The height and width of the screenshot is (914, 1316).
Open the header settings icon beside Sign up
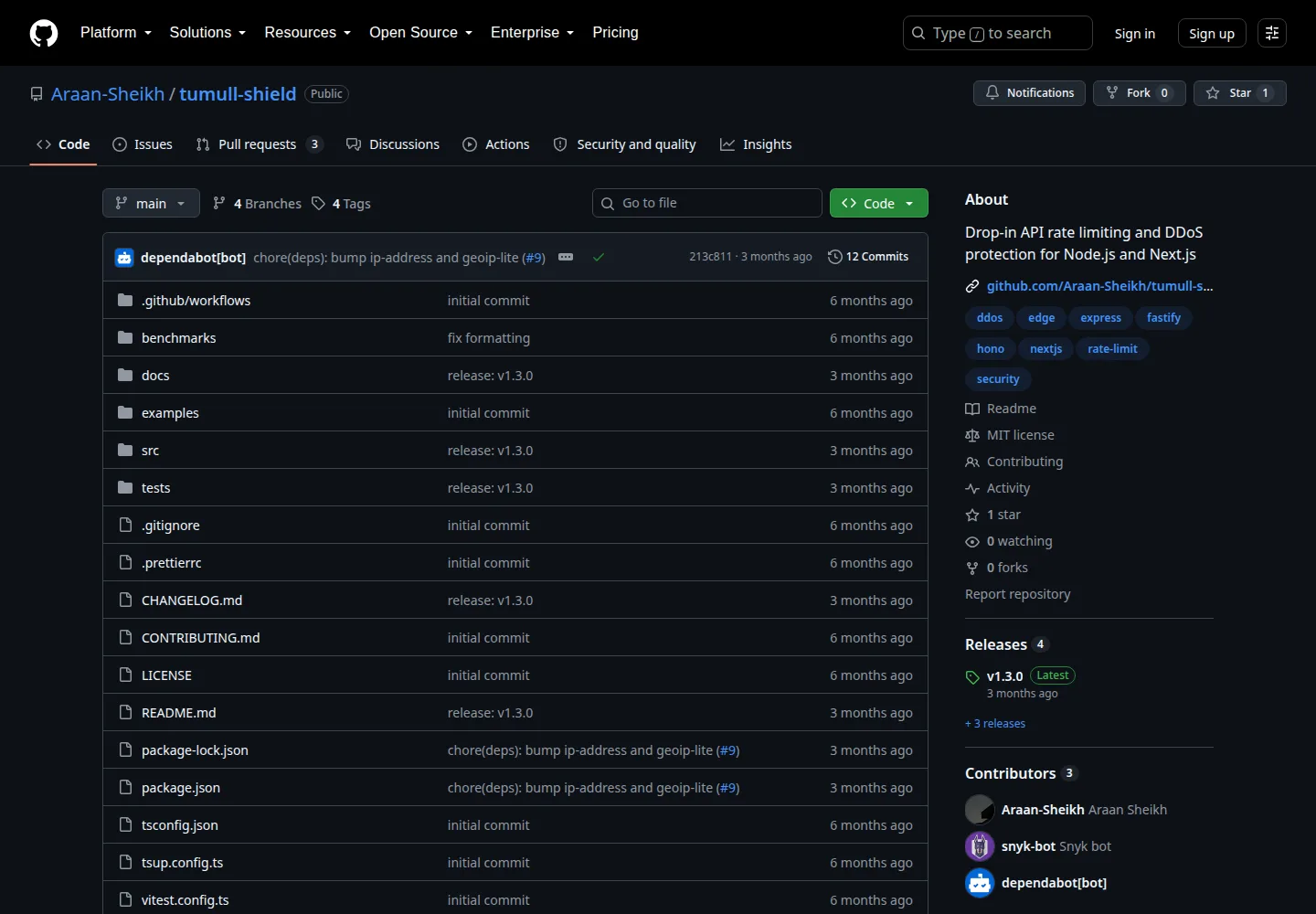1272,33
